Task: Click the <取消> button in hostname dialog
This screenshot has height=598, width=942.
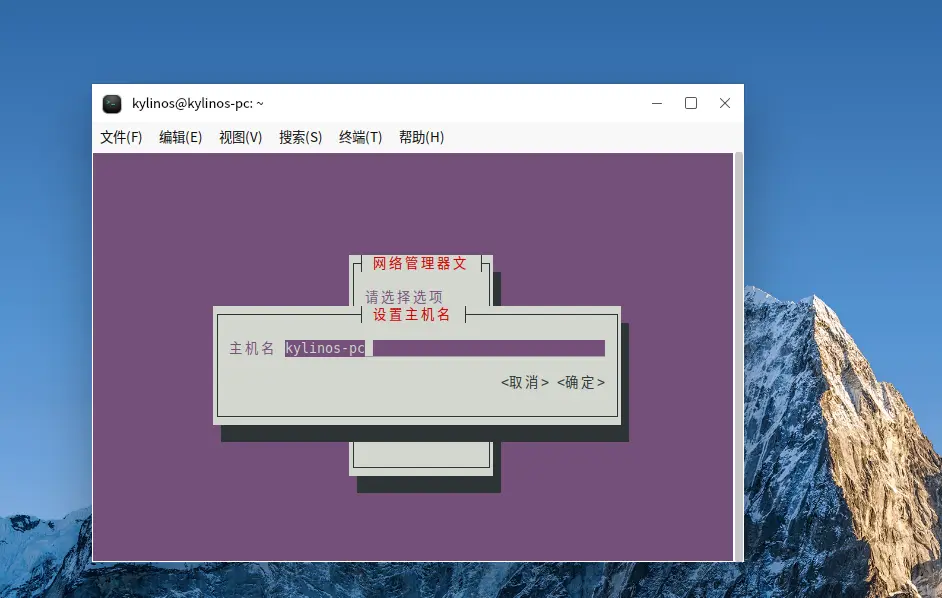Action: point(524,382)
